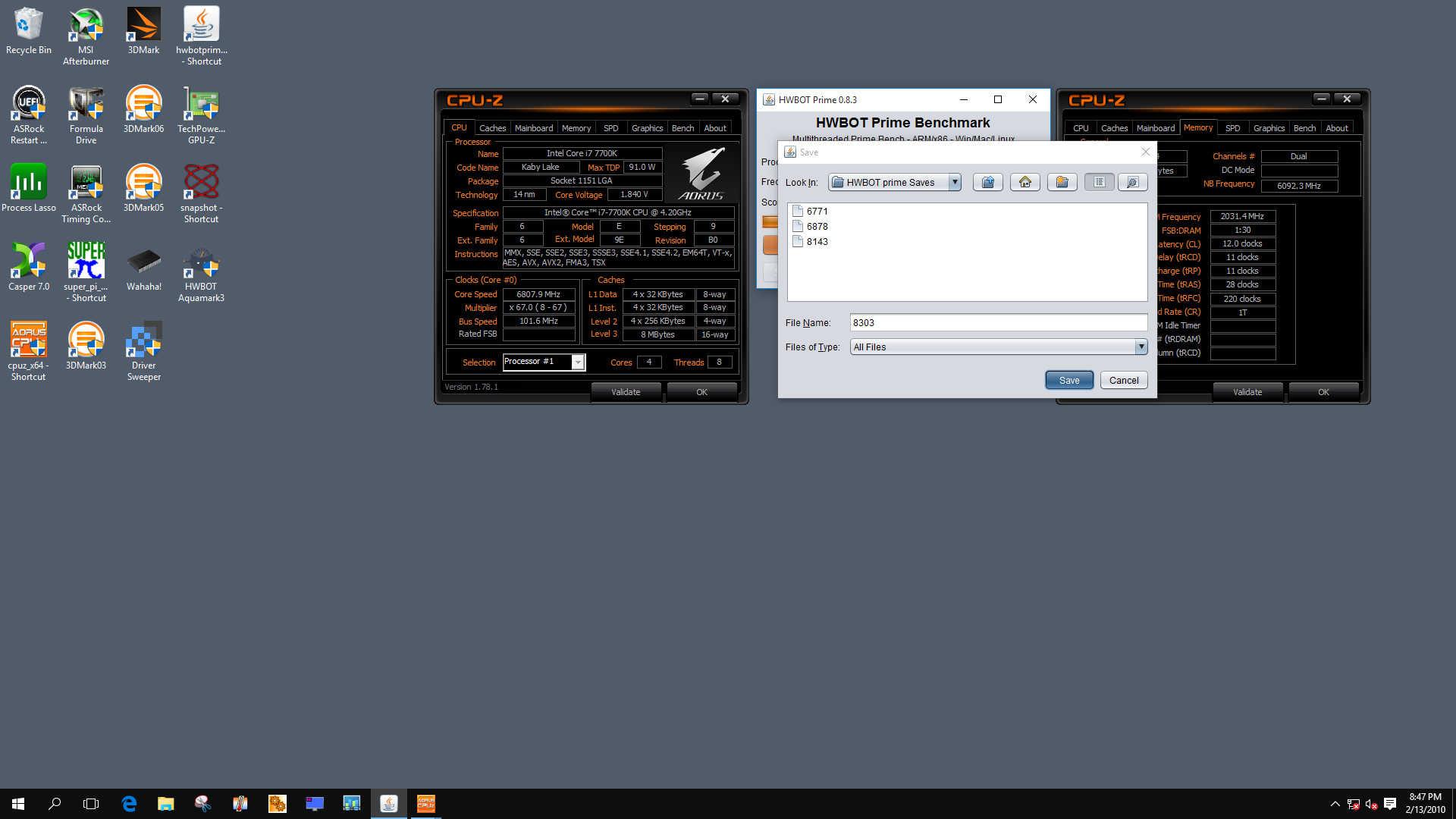This screenshot has height=819, width=1456.
Task: Select saved file 6878
Action: pos(810,227)
